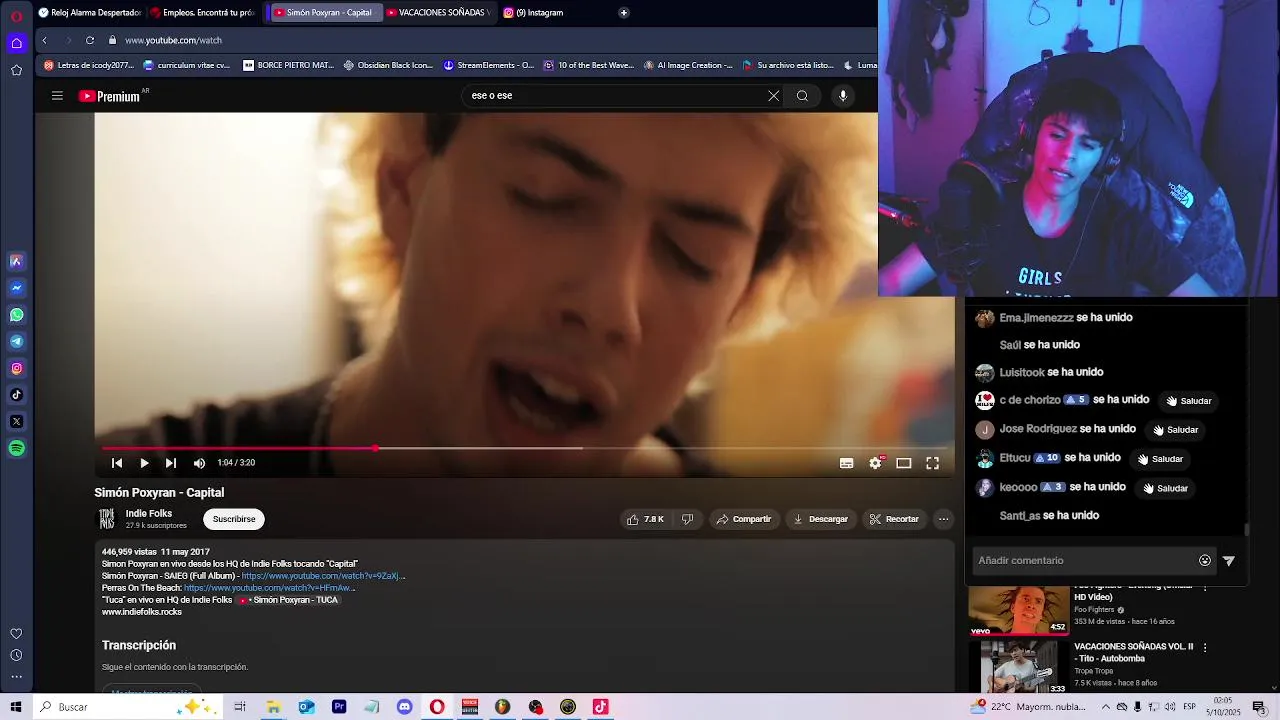1280x720 pixels.
Task: Share the video with Compartir
Action: (x=744, y=519)
